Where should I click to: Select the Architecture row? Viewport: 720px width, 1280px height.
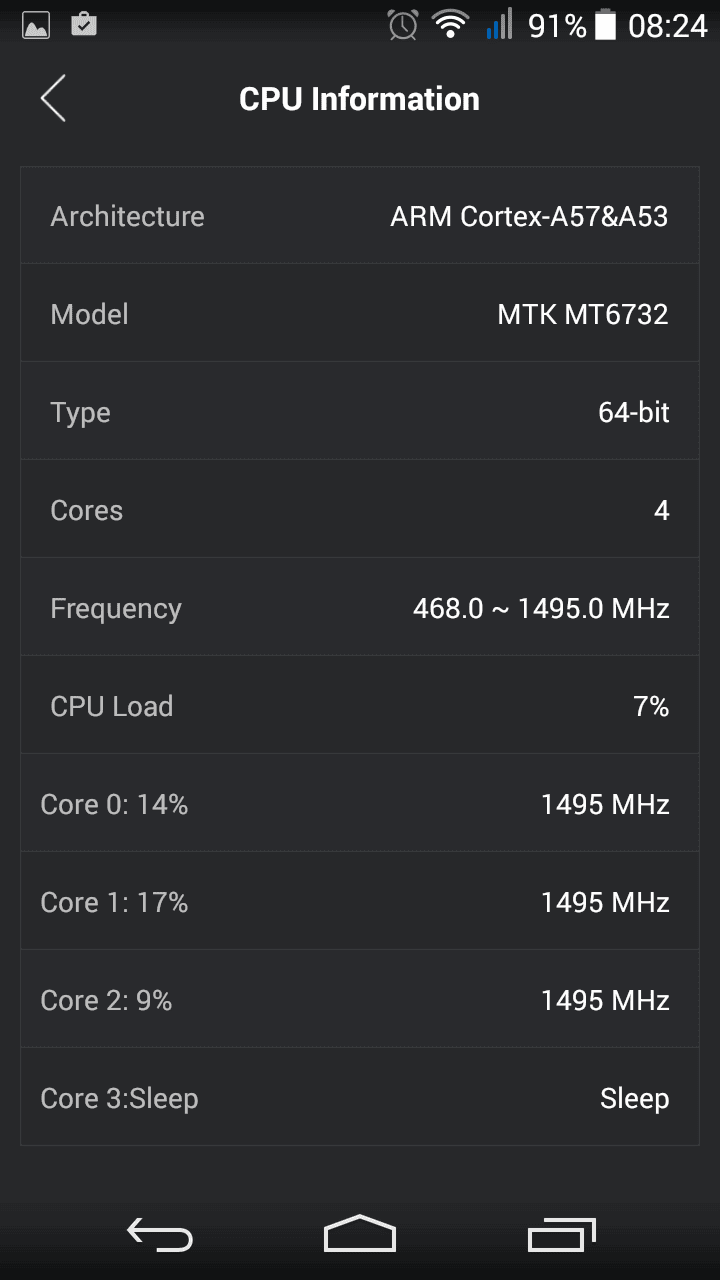[360, 216]
